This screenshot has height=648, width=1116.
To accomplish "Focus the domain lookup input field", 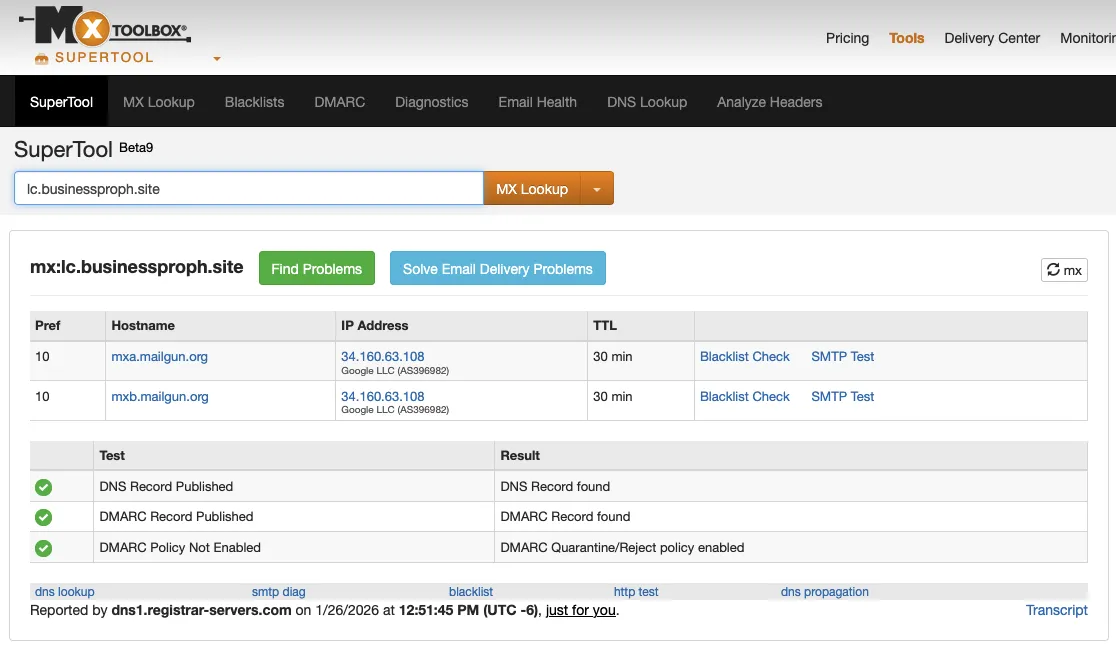I will coord(248,189).
